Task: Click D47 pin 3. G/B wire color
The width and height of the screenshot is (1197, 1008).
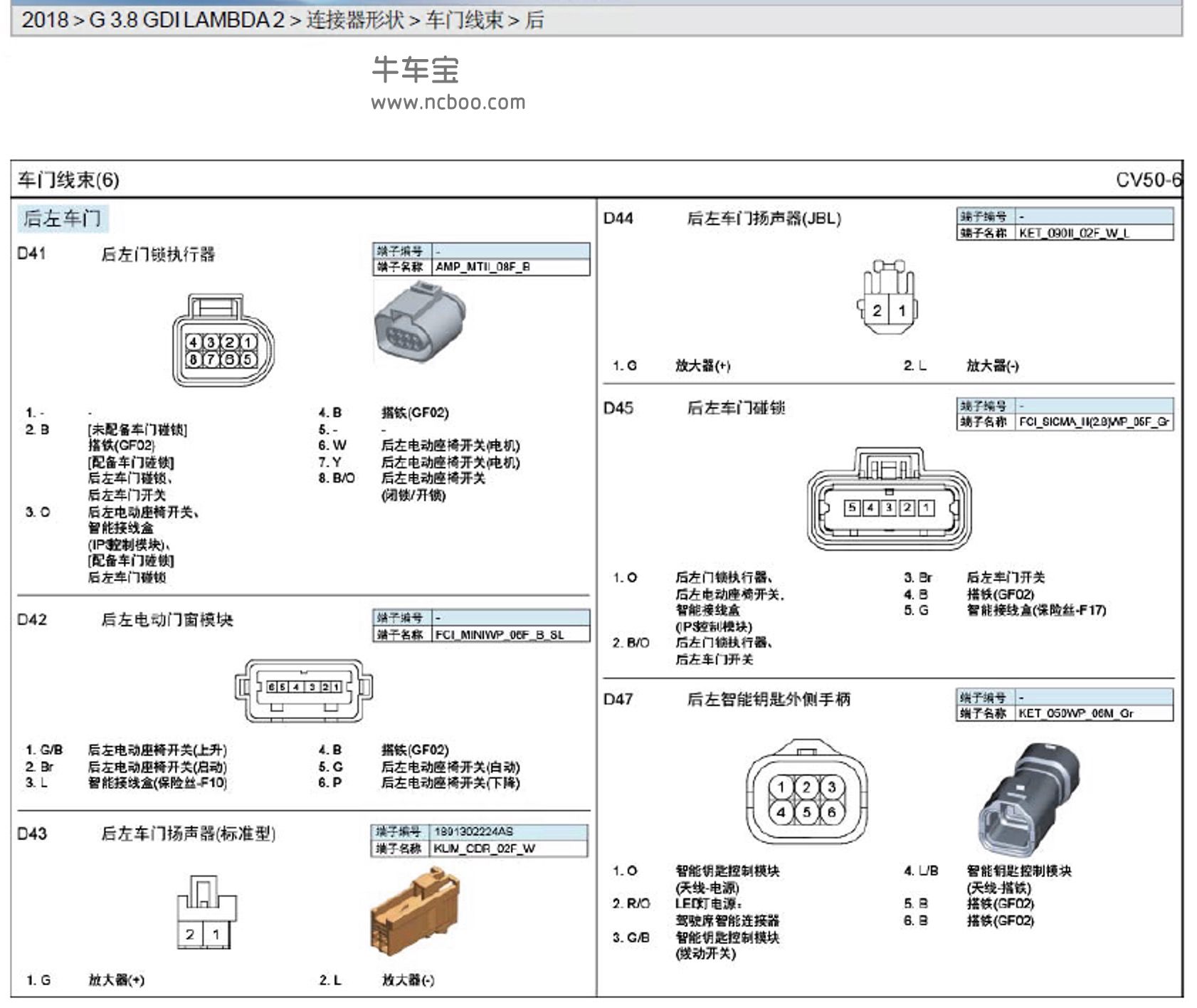Action: click(x=631, y=938)
